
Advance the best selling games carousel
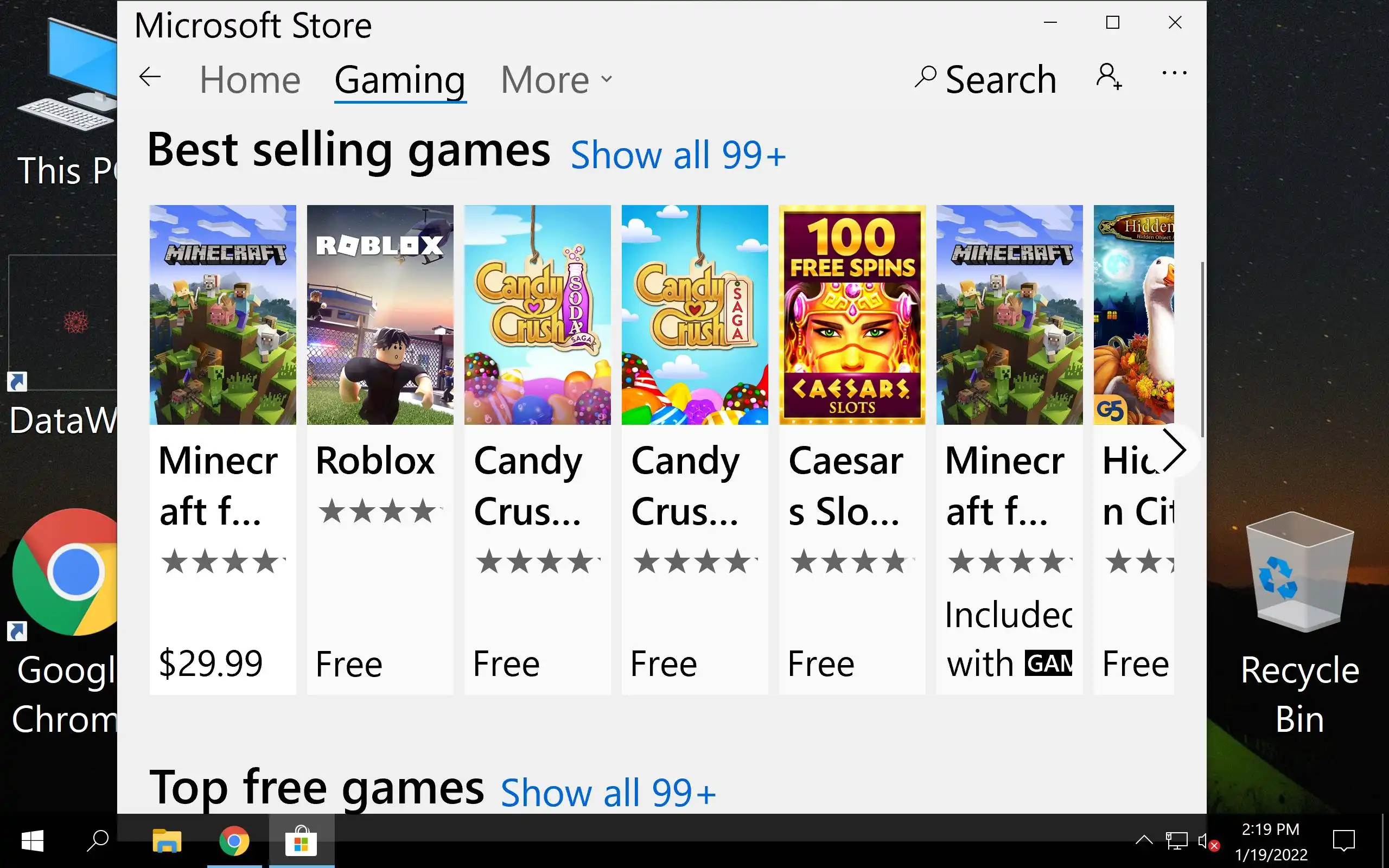[1174, 450]
